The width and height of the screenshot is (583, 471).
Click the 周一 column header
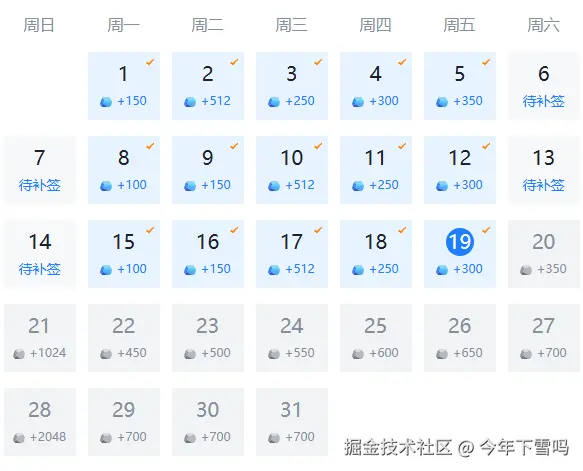point(123,25)
